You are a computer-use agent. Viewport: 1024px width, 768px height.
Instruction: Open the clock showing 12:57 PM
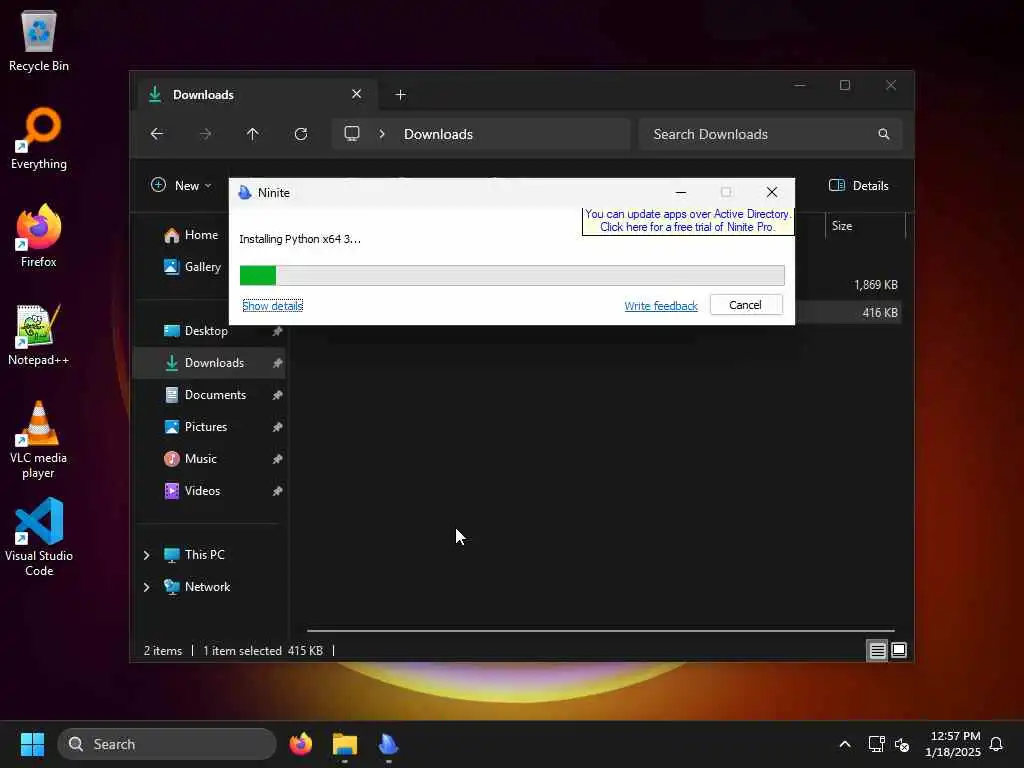click(953, 744)
